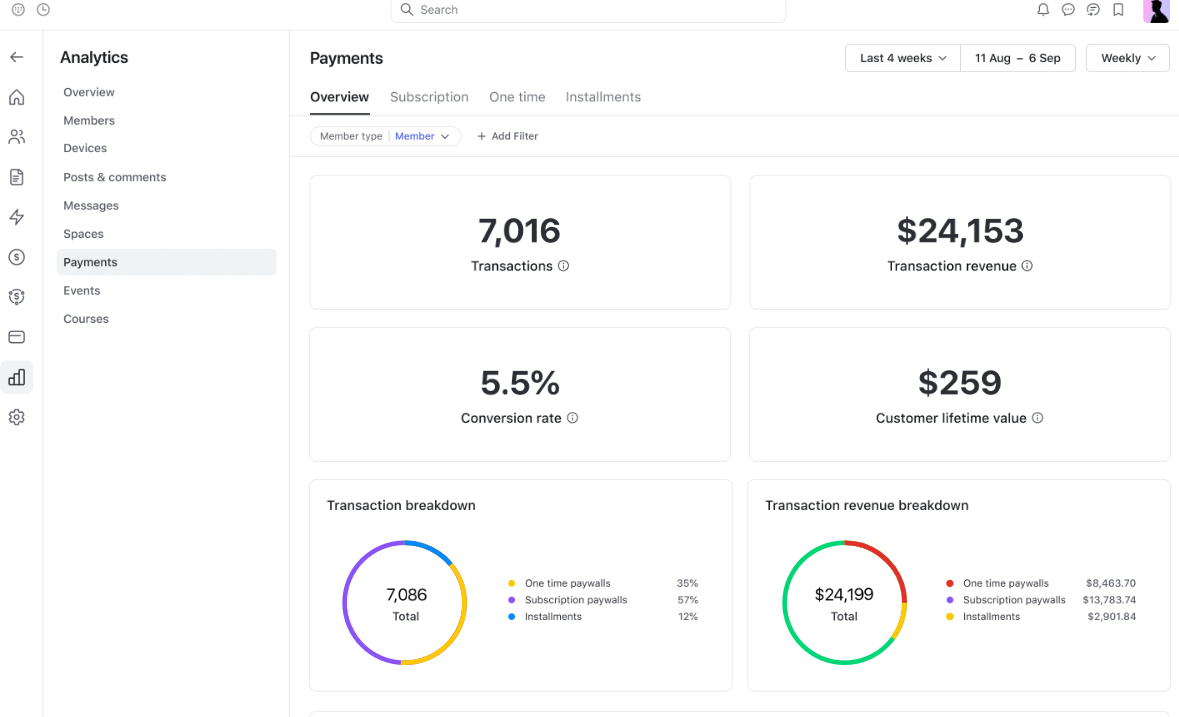Viewport: 1179px width, 717px height.
Task: Open the user profile avatar
Action: pyautogui.click(x=1156, y=11)
